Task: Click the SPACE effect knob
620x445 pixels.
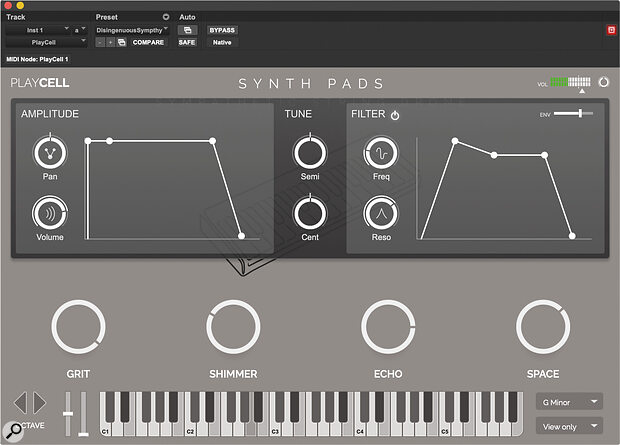Action: 543,327
